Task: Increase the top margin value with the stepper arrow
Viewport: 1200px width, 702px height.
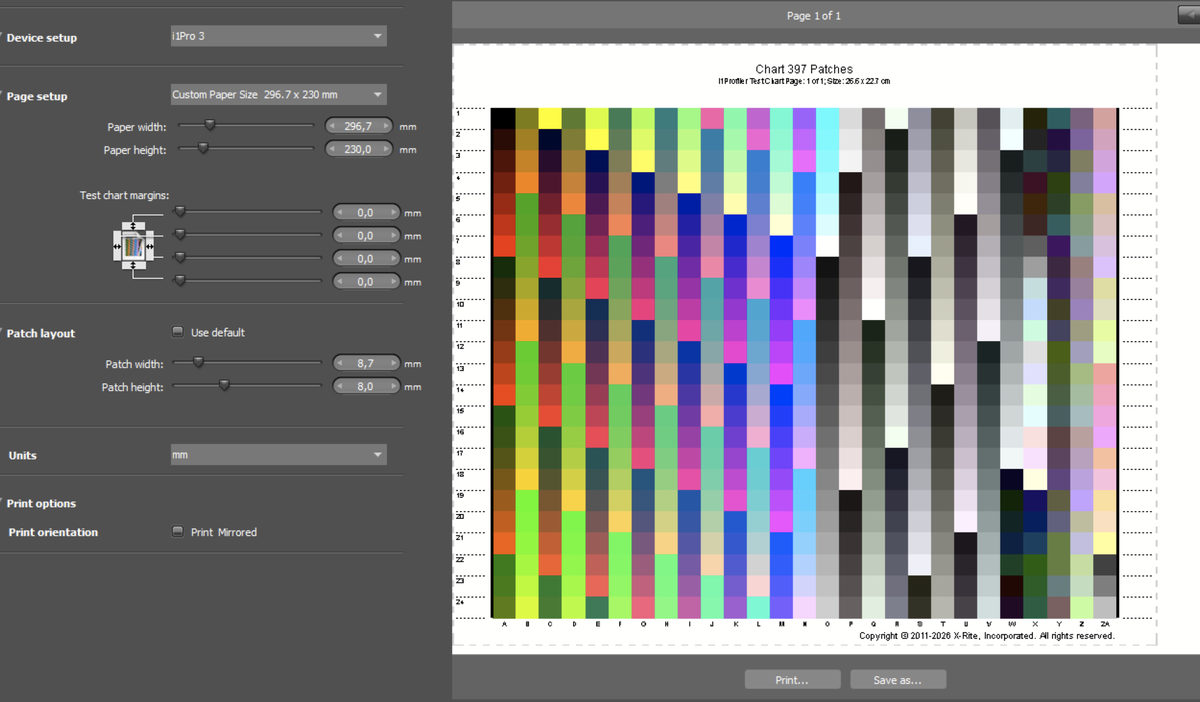Action: pos(392,212)
